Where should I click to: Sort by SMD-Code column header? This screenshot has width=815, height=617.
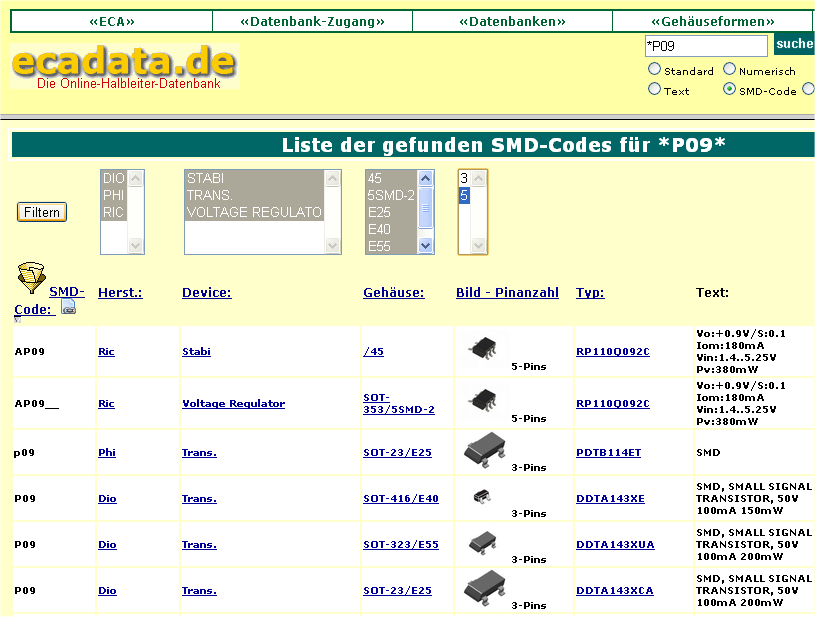pyautogui.click(x=49, y=300)
